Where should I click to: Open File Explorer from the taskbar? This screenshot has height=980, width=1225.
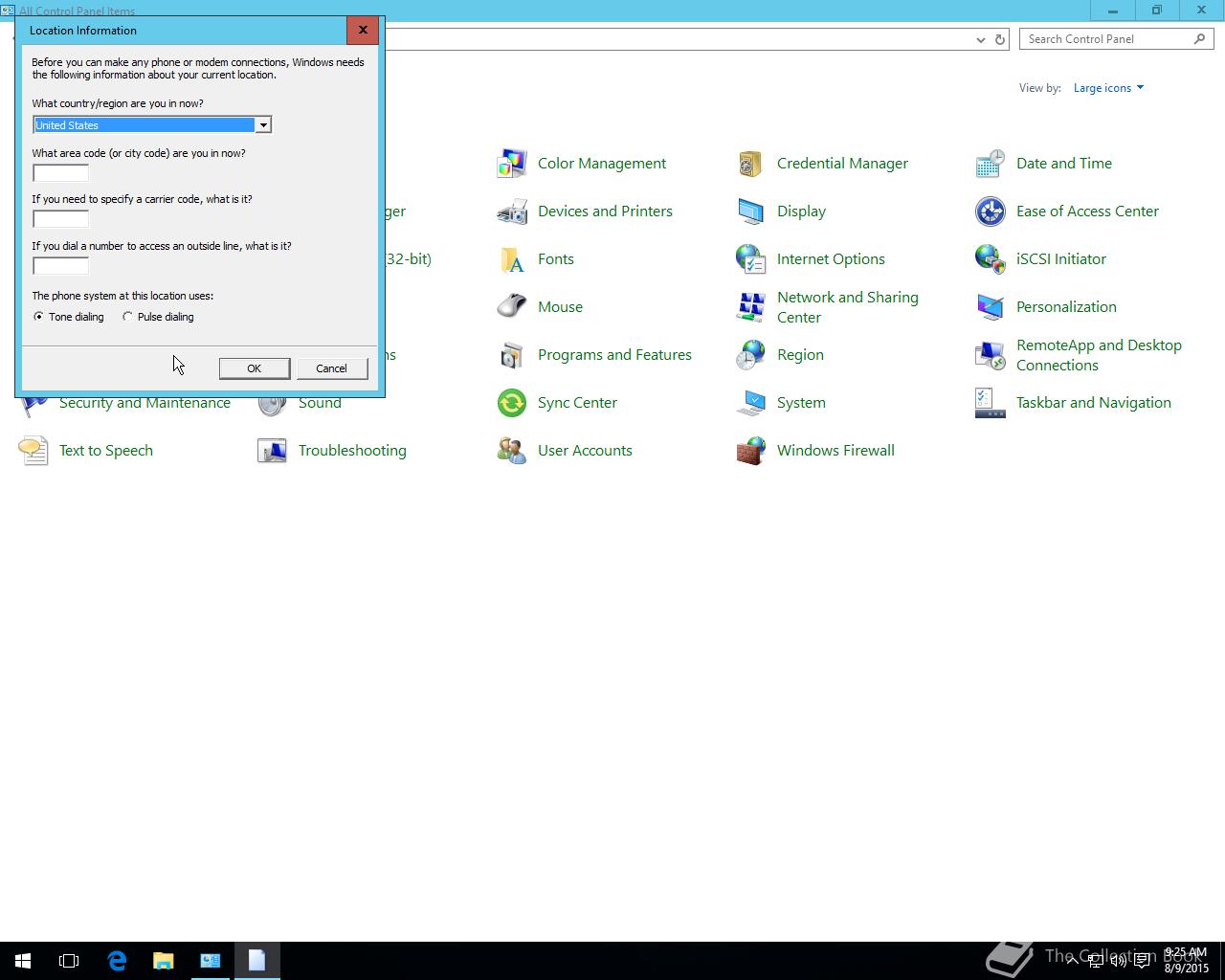(x=164, y=961)
